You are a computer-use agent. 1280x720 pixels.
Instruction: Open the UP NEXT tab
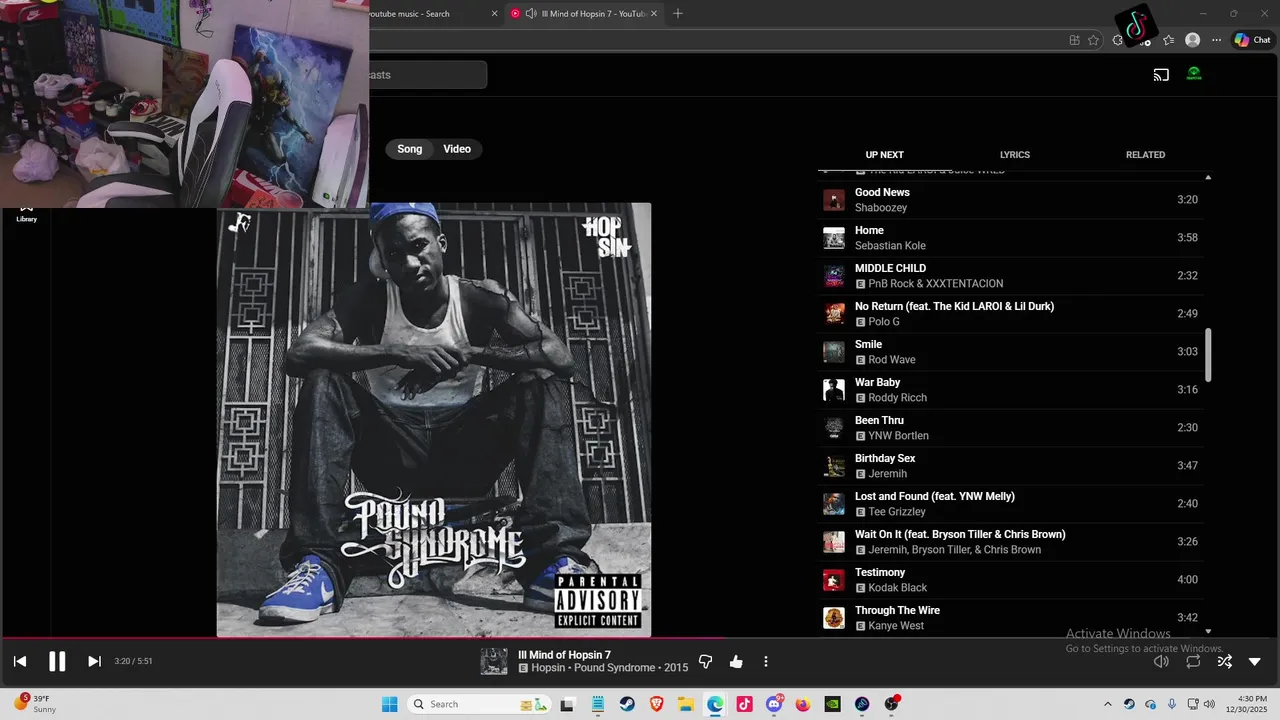(x=884, y=155)
